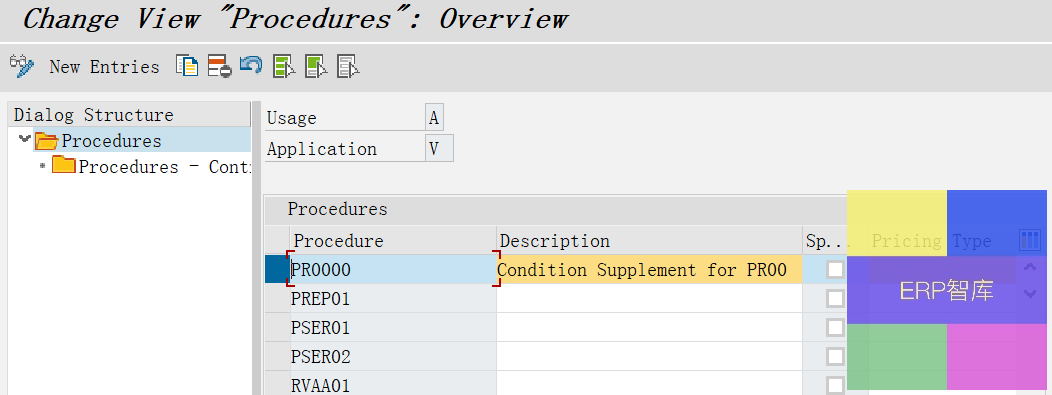
Task: Click the New Entries button
Action: click(104, 67)
